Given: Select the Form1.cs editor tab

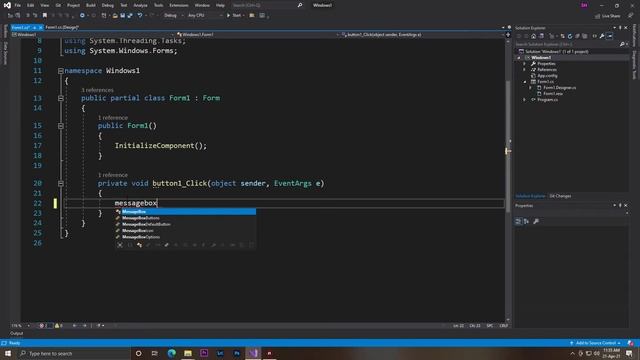Looking at the screenshot, I should (x=20, y=27).
